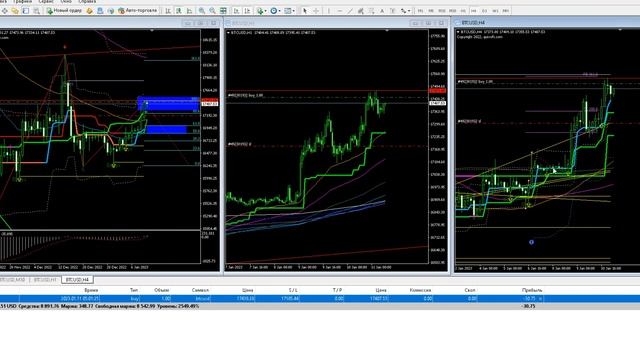Tile chart windows with the grid icon

pos(223,11)
